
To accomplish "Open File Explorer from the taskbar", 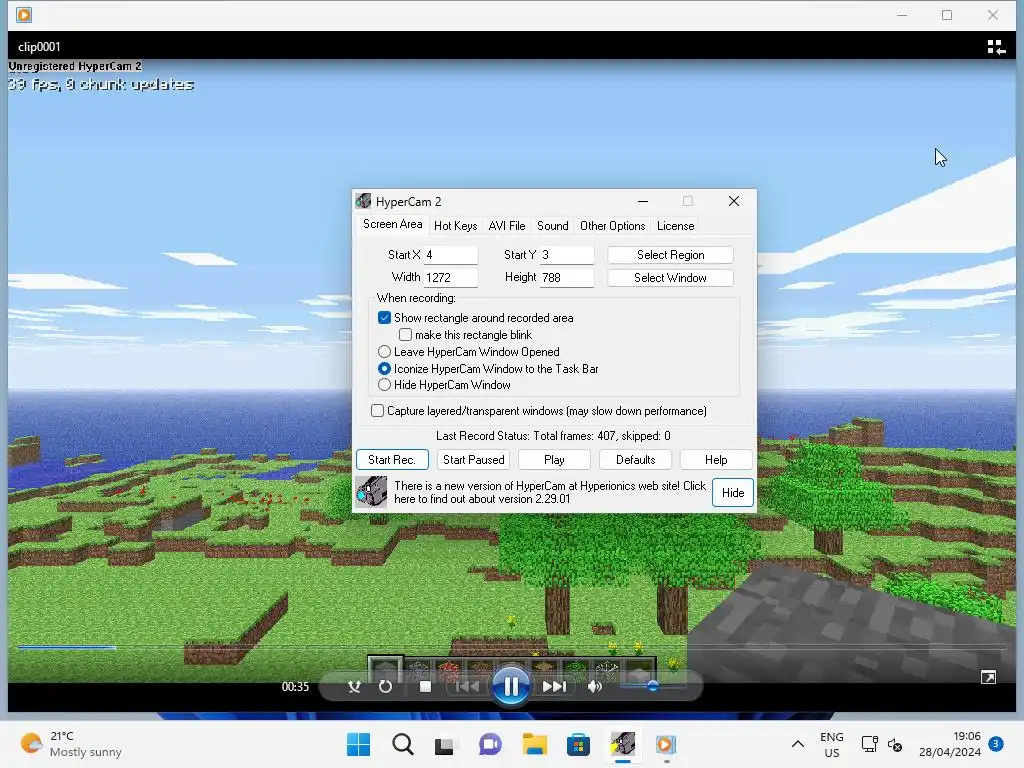I will (534, 744).
